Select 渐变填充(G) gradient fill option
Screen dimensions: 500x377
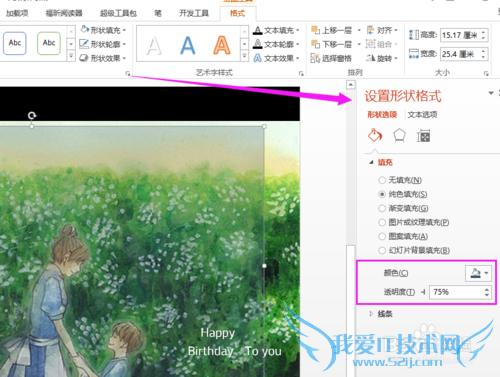(x=403, y=208)
